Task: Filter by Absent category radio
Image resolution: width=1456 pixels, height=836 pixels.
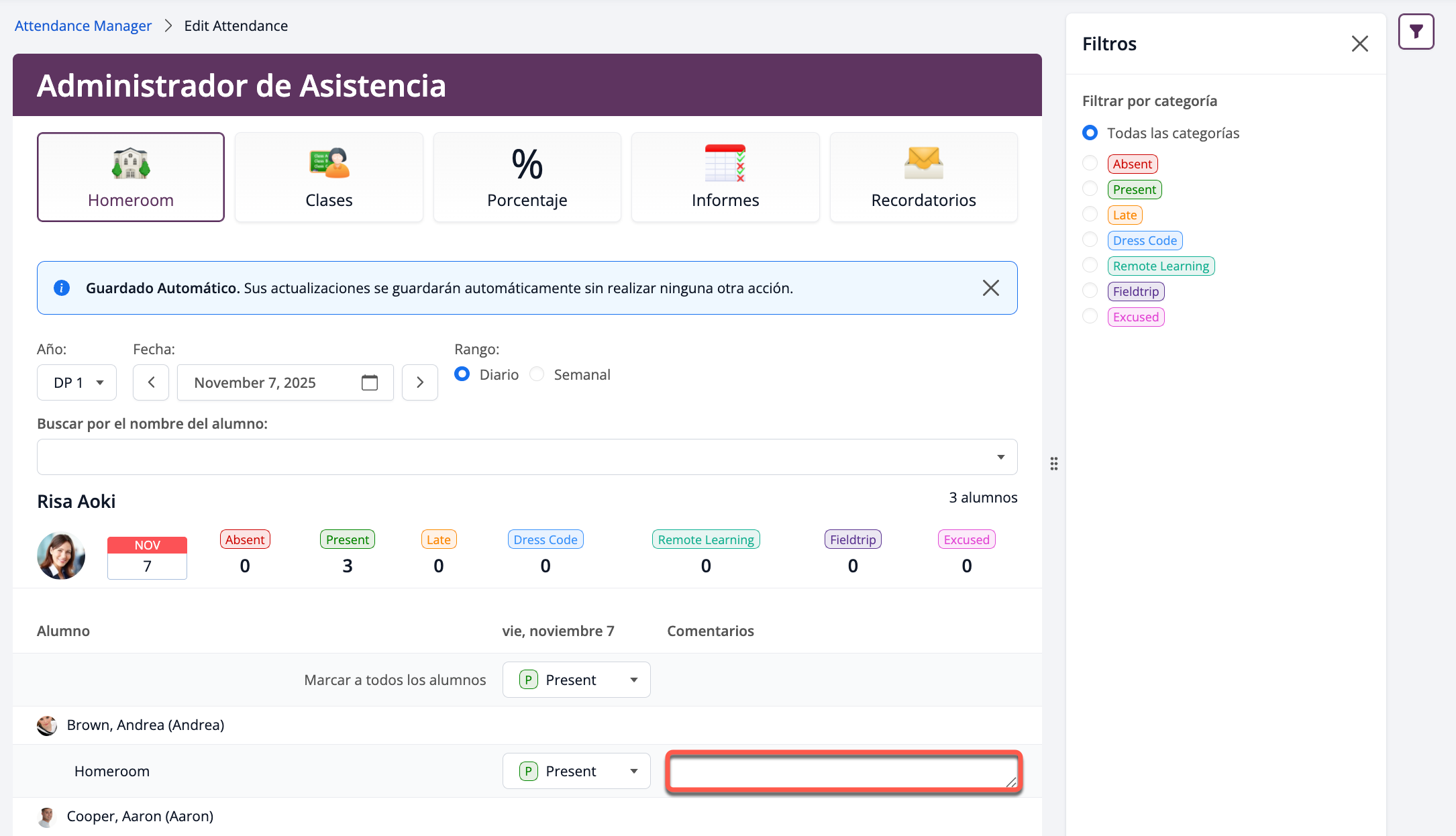Action: point(1090,164)
